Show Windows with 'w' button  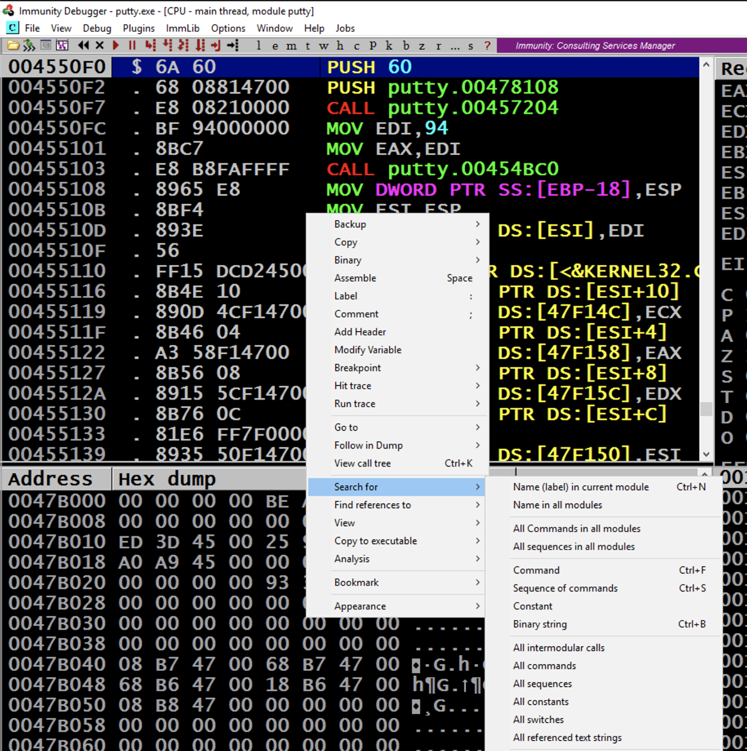click(x=324, y=46)
